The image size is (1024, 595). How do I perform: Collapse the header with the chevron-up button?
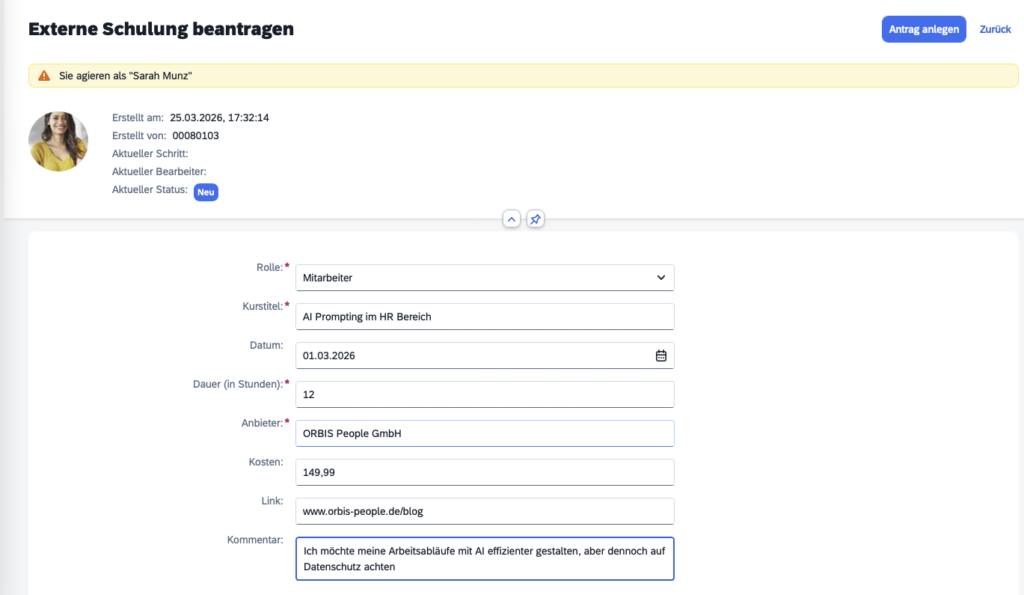coord(511,219)
